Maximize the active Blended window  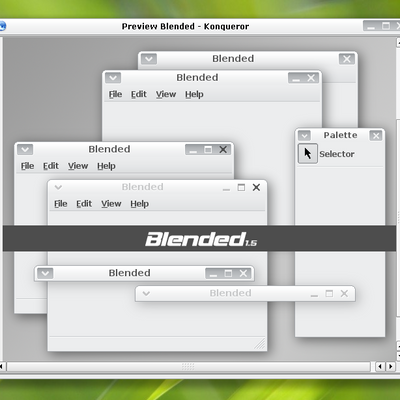241,188
